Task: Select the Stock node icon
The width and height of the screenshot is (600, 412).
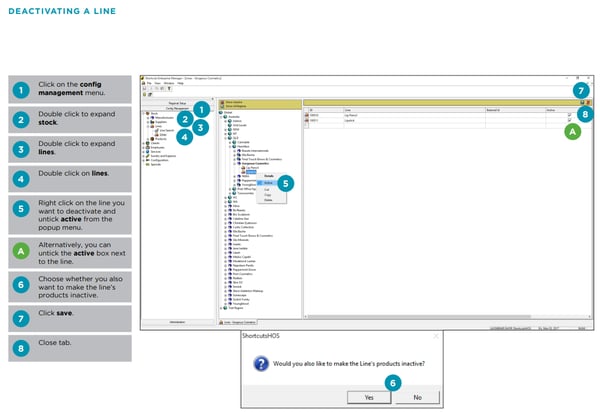Action: (148, 113)
